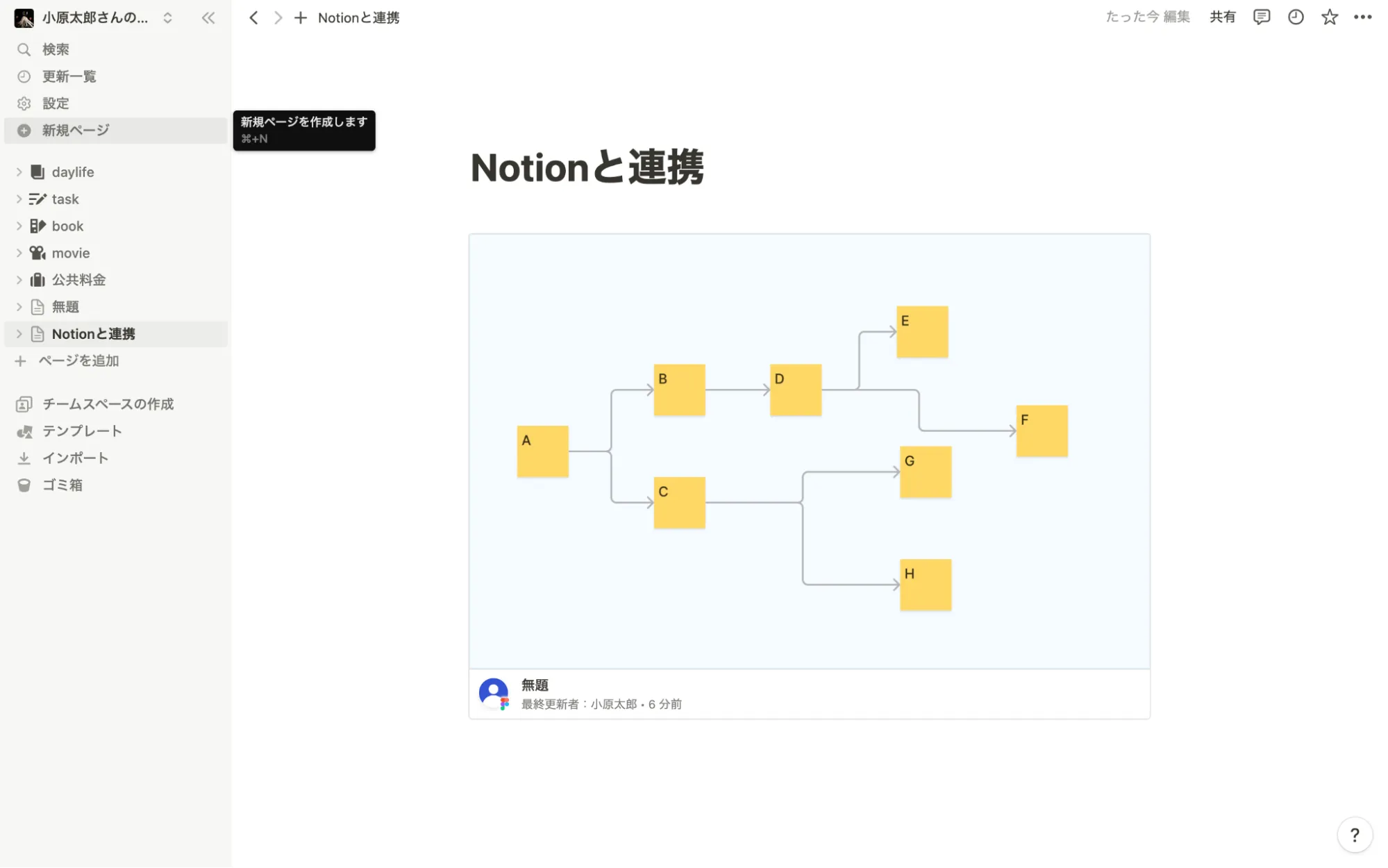The image size is (1388, 868).
Task: Click the 新規ページ plus-circle icon
Action: 24,131
